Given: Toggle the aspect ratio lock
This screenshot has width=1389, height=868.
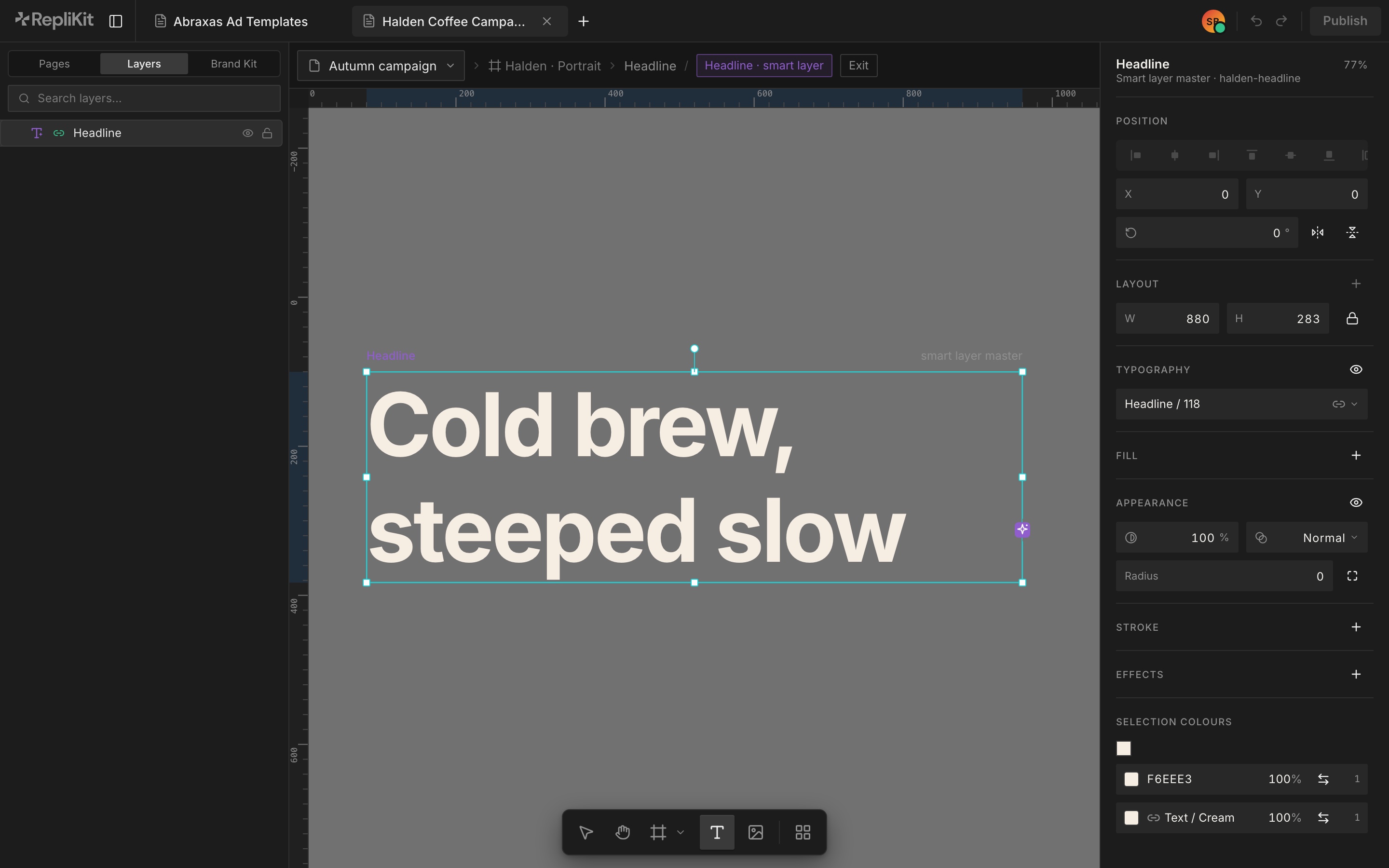Looking at the screenshot, I should pos(1352,319).
